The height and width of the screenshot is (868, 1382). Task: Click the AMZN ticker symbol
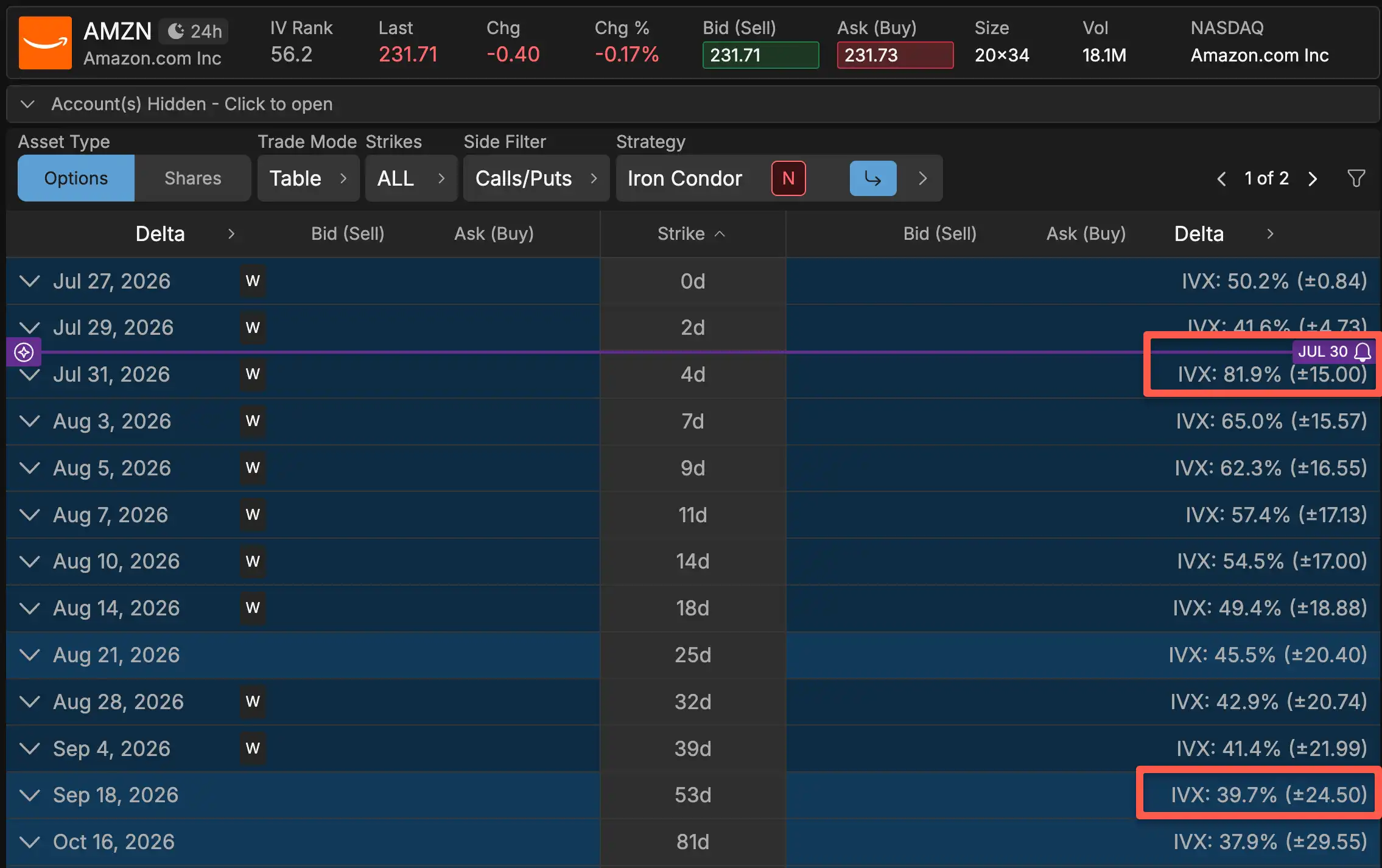pyautogui.click(x=118, y=31)
